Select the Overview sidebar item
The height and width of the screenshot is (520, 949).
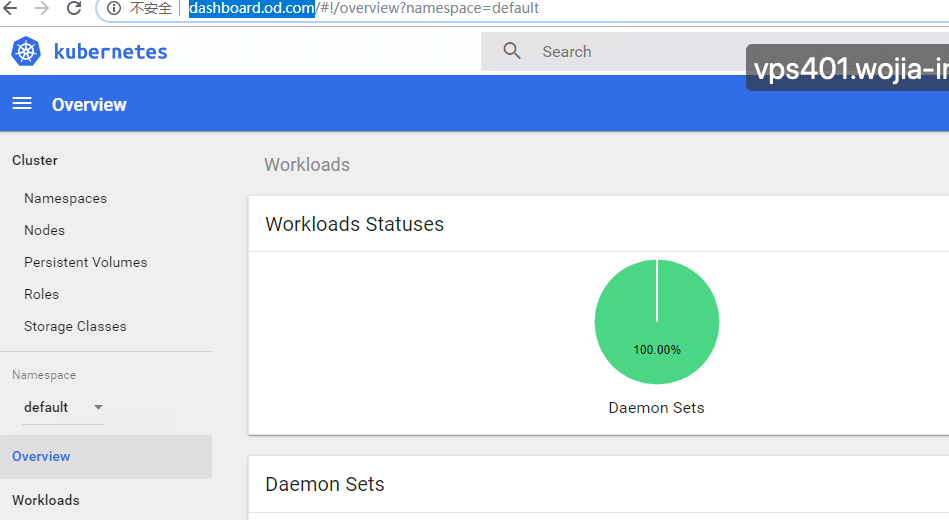coord(41,456)
